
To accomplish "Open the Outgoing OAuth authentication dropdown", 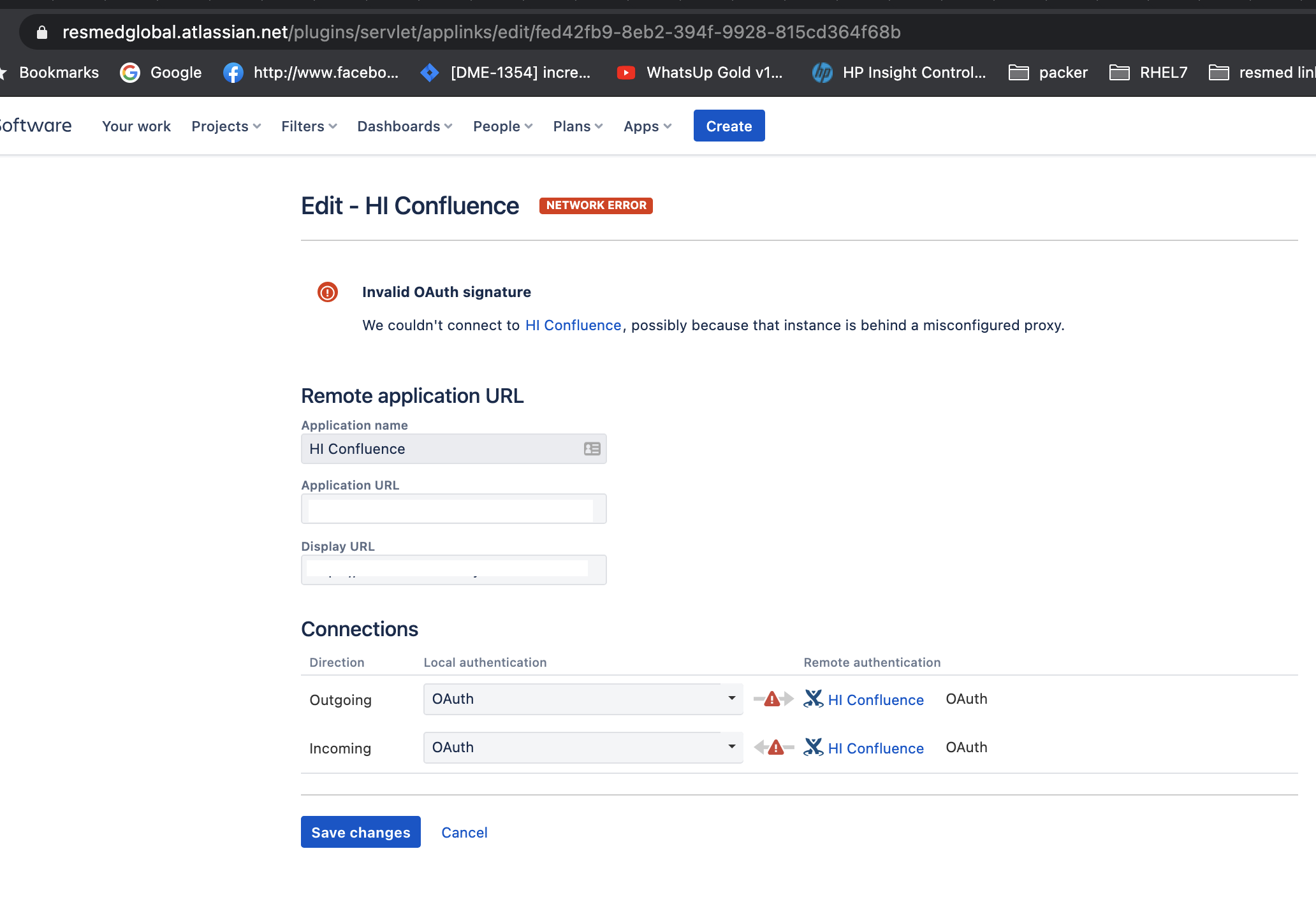I will (583, 699).
